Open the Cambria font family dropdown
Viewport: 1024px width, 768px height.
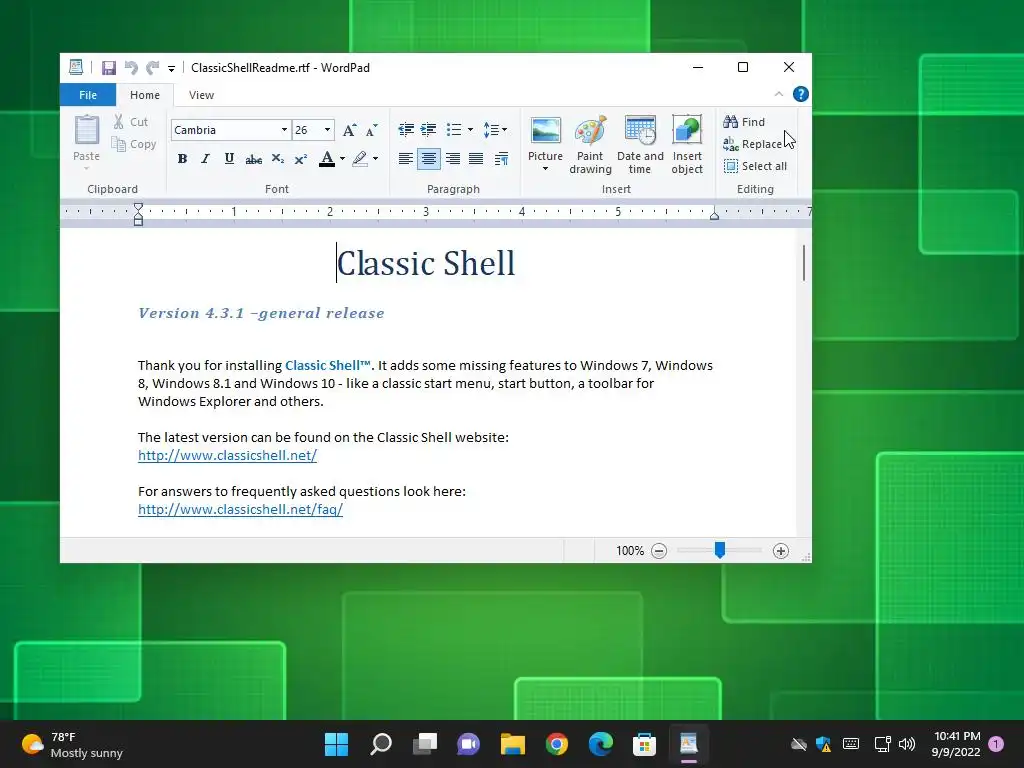pos(284,129)
